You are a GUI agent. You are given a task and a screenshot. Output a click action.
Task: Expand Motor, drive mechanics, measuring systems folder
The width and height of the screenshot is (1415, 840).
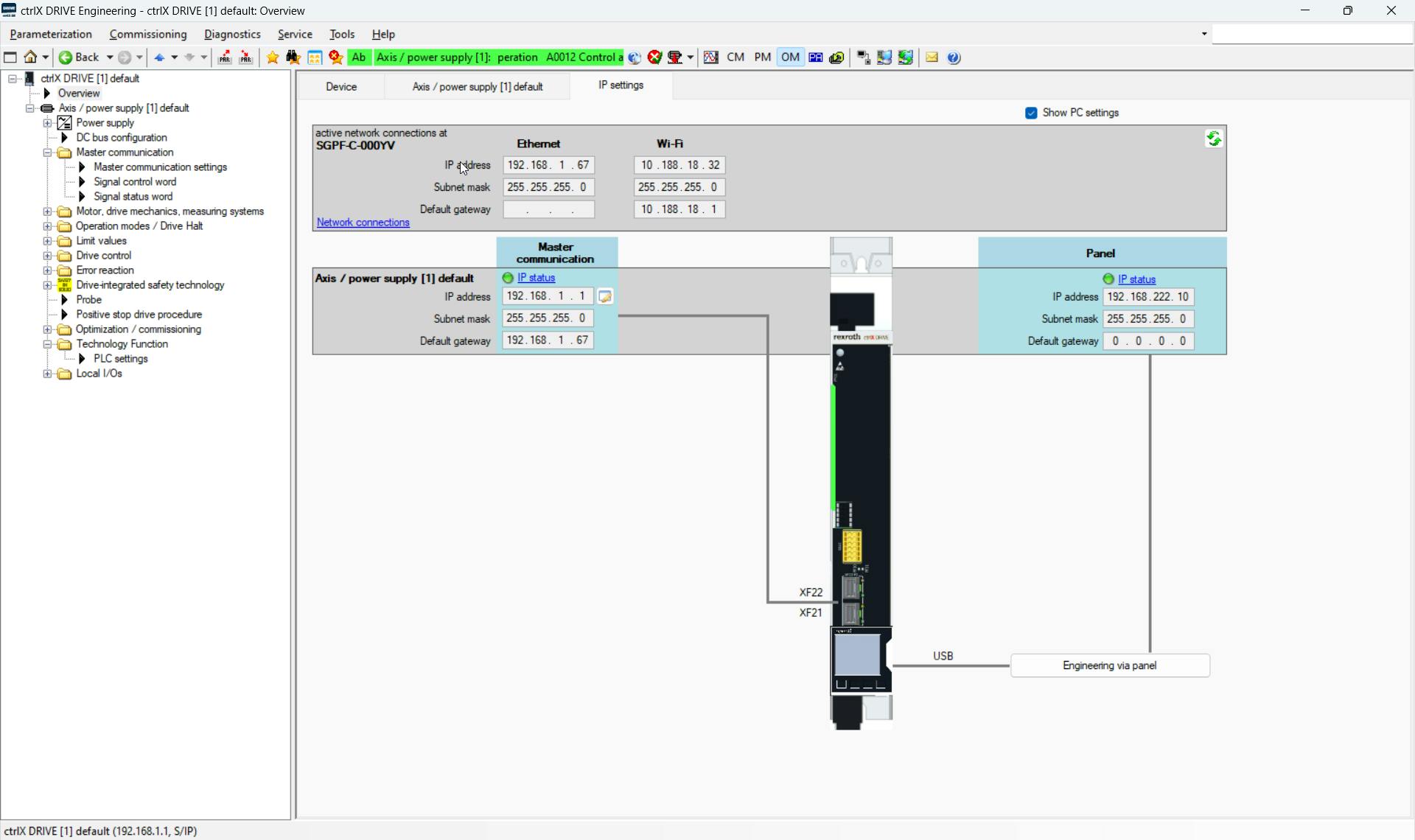tap(47, 211)
